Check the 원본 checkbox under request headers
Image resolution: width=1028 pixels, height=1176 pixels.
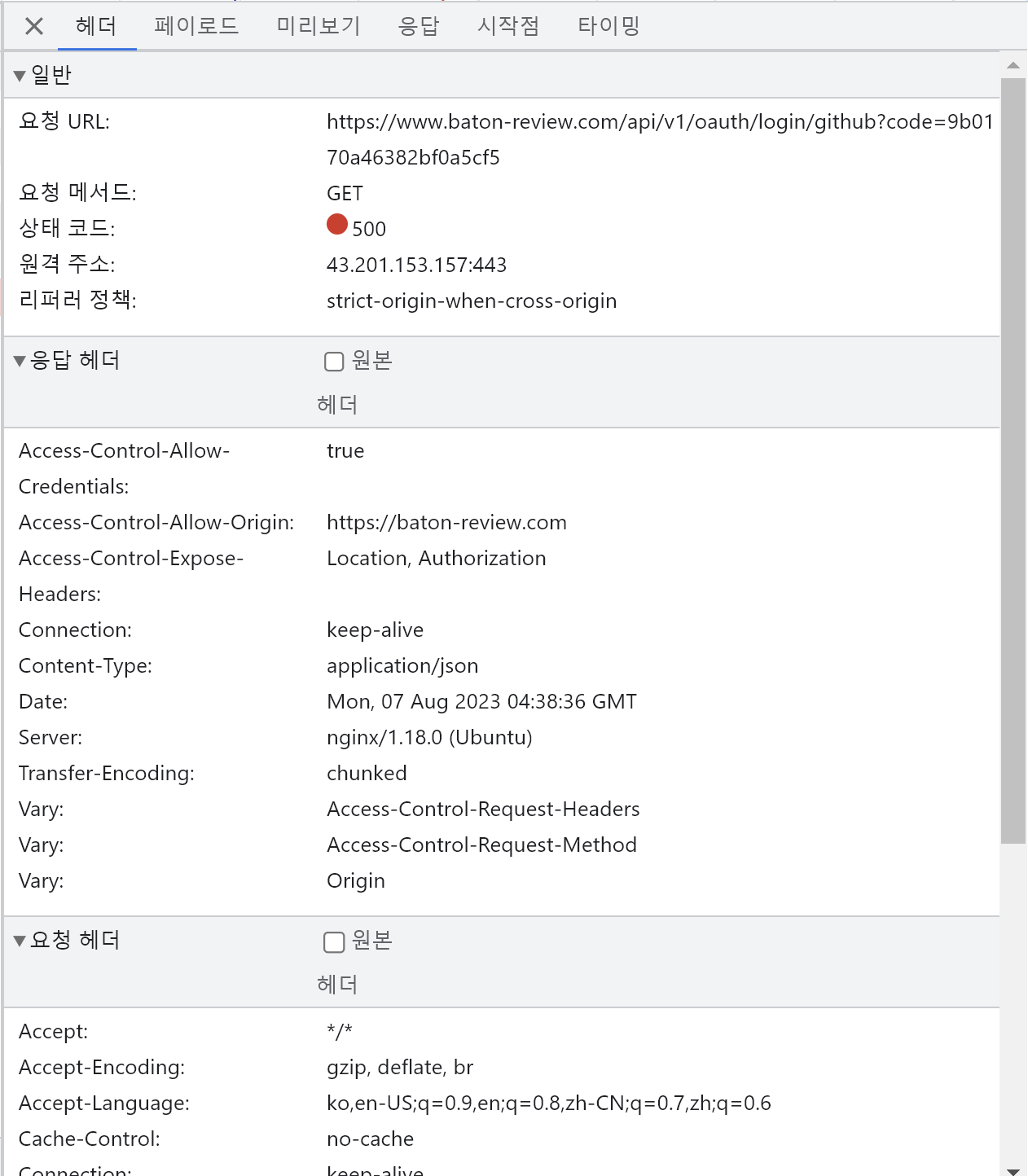click(333, 942)
